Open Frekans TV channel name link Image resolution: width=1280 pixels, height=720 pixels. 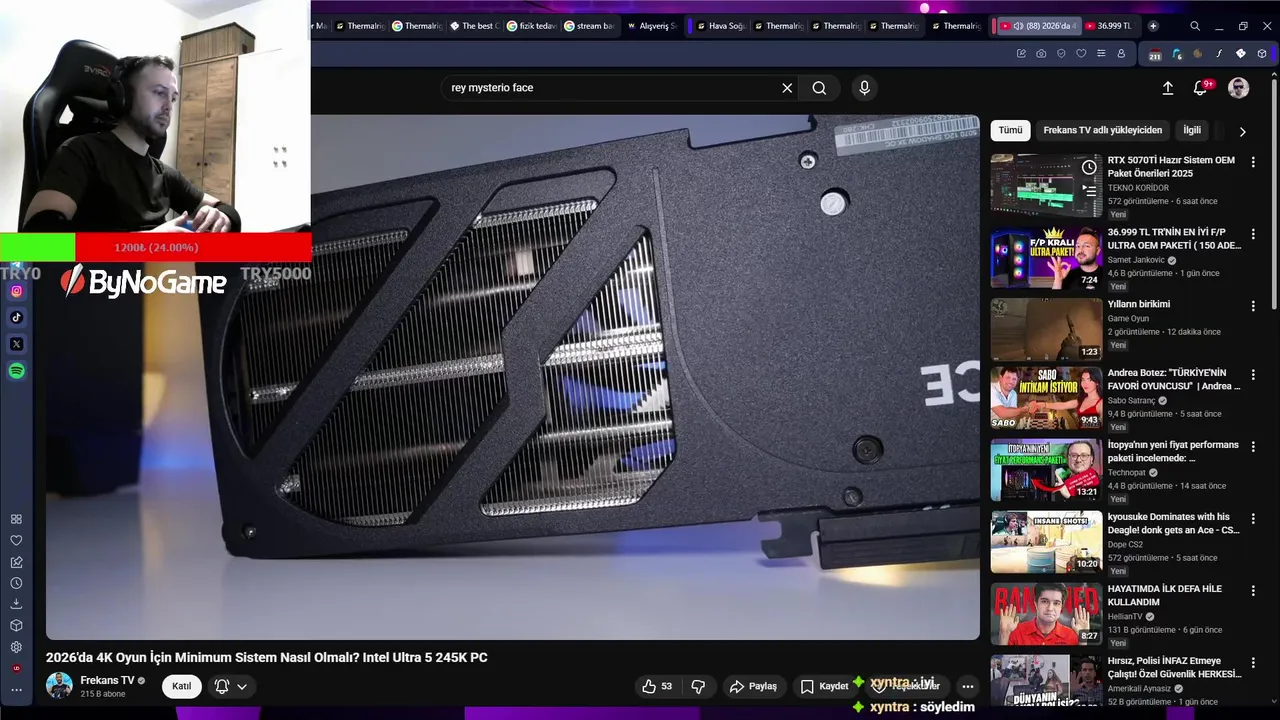pyautogui.click(x=107, y=680)
